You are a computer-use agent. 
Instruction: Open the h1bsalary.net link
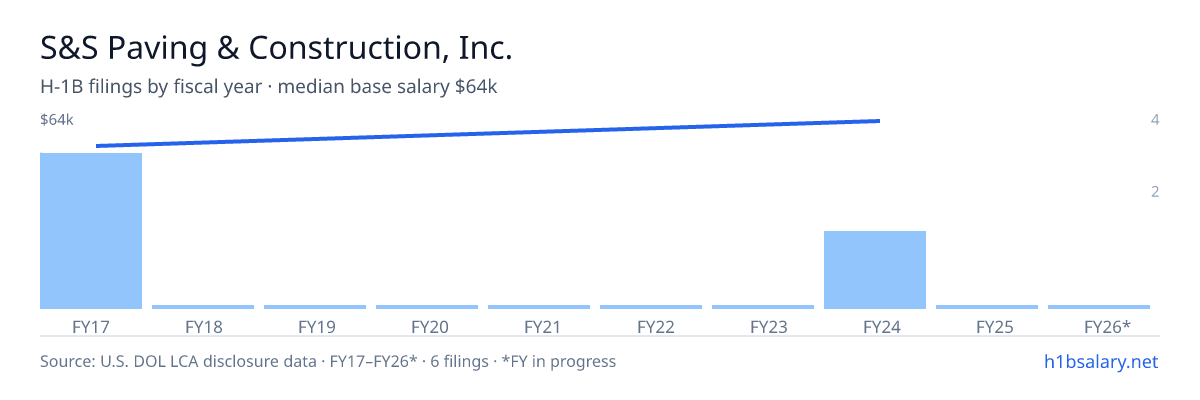(x=1101, y=361)
